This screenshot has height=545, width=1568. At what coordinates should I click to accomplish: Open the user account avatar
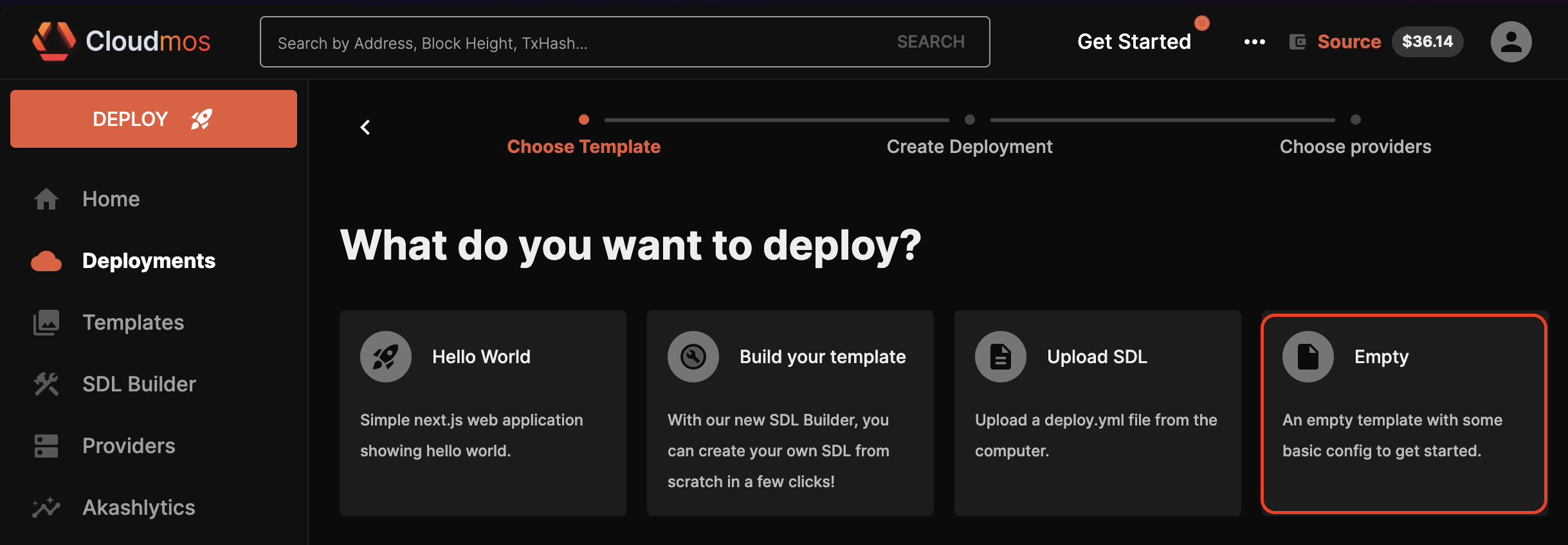coord(1511,42)
